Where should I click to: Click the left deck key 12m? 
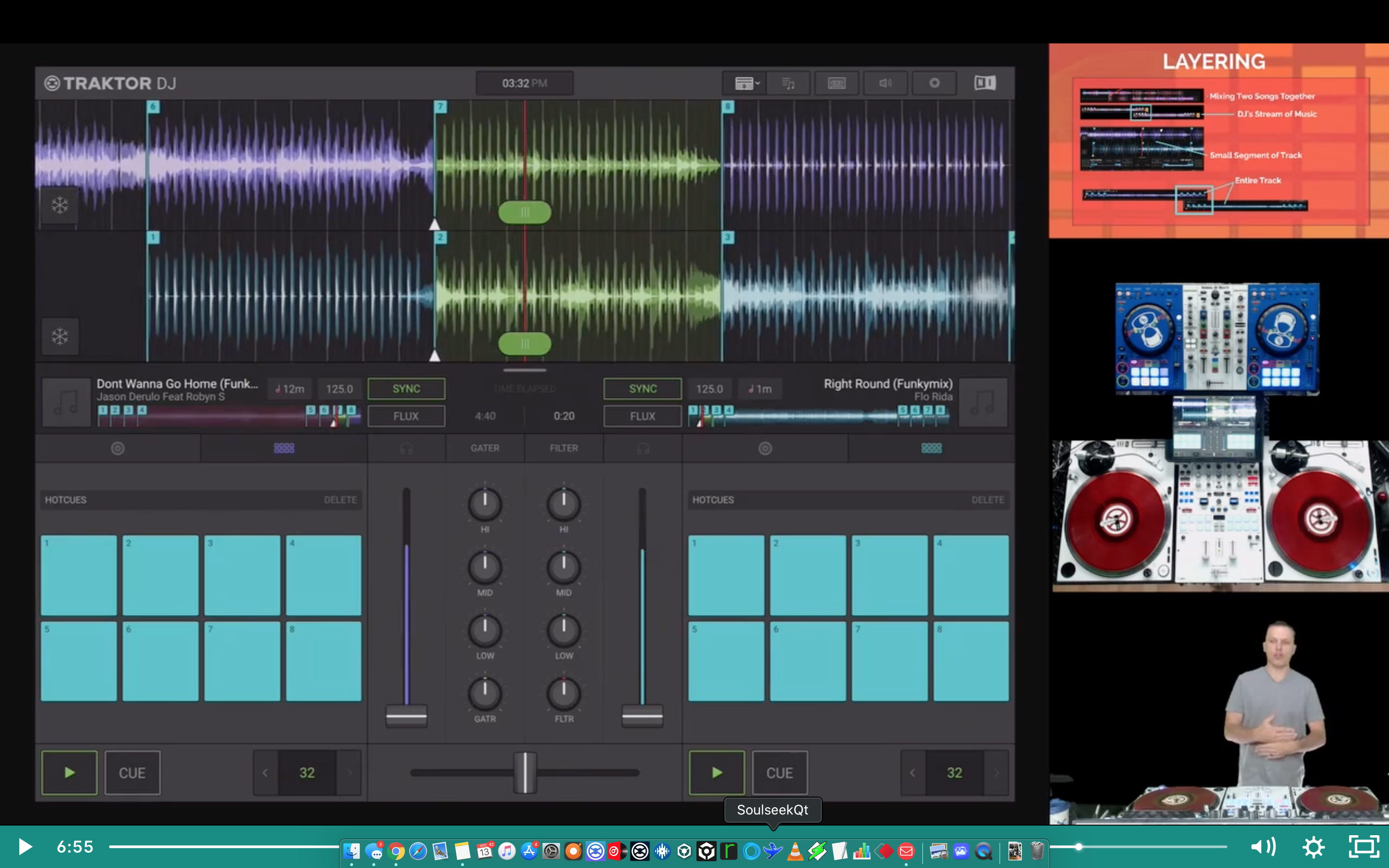click(290, 389)
